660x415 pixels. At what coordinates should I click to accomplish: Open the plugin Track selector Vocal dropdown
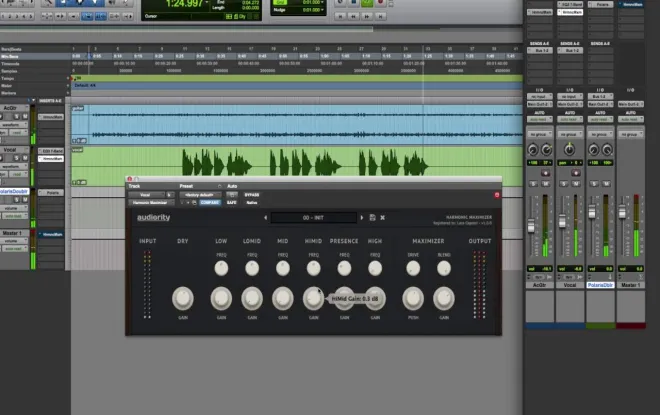coord(146,195)
